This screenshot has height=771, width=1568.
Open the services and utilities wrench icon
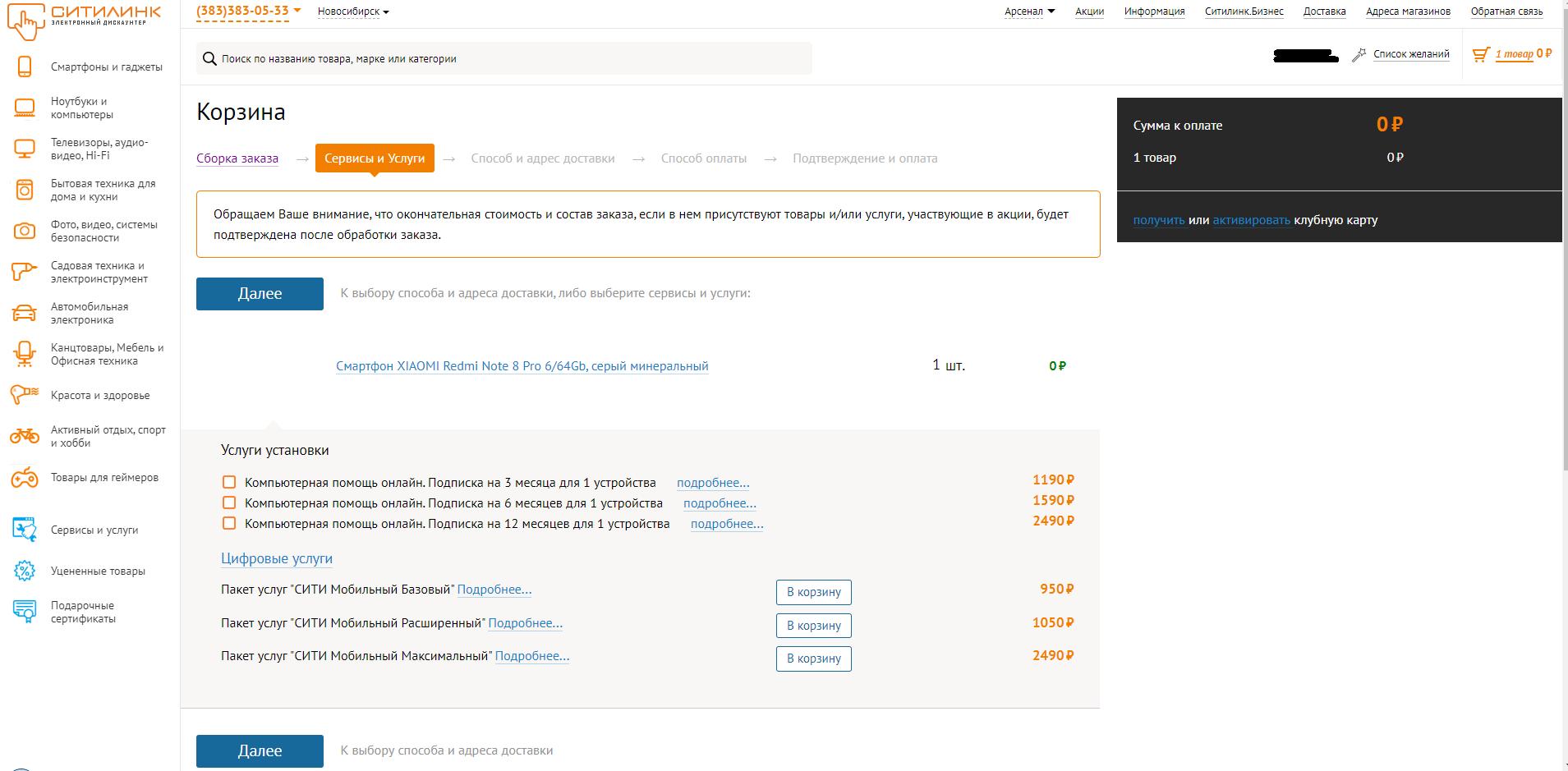pos(25,530)
